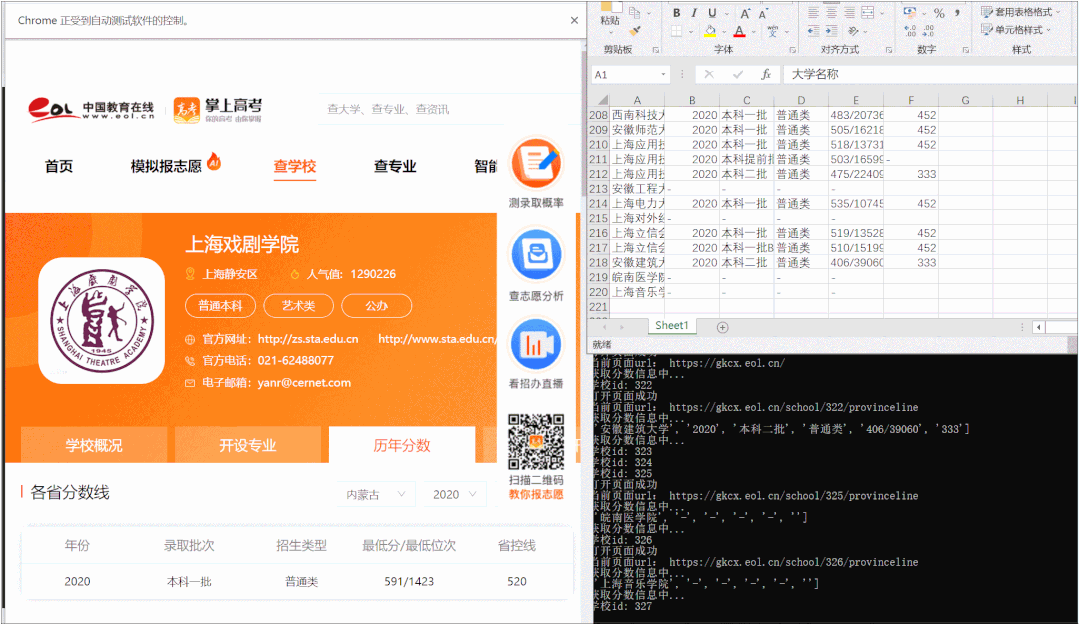
Task: Toggle Italic formatting in Excel
Action: coord(694,13)
